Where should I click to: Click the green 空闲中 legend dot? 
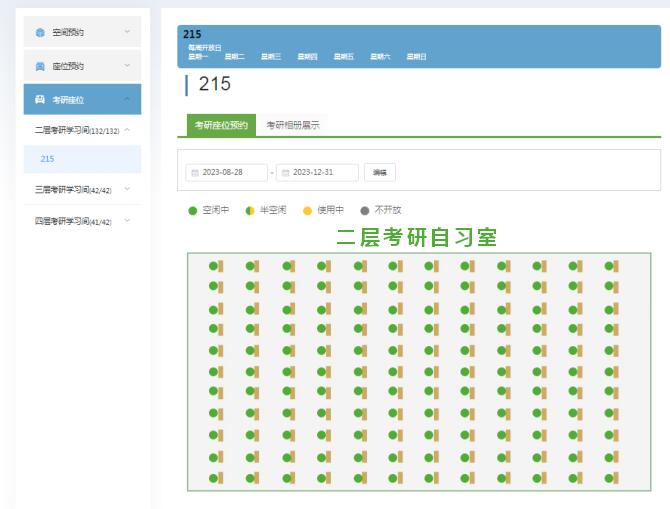point(193,210)
